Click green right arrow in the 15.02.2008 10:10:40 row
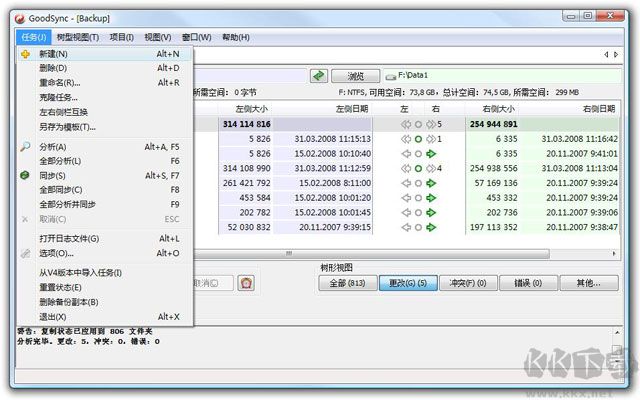Viewport: 640px width, 400px height. tap(431, 154)
